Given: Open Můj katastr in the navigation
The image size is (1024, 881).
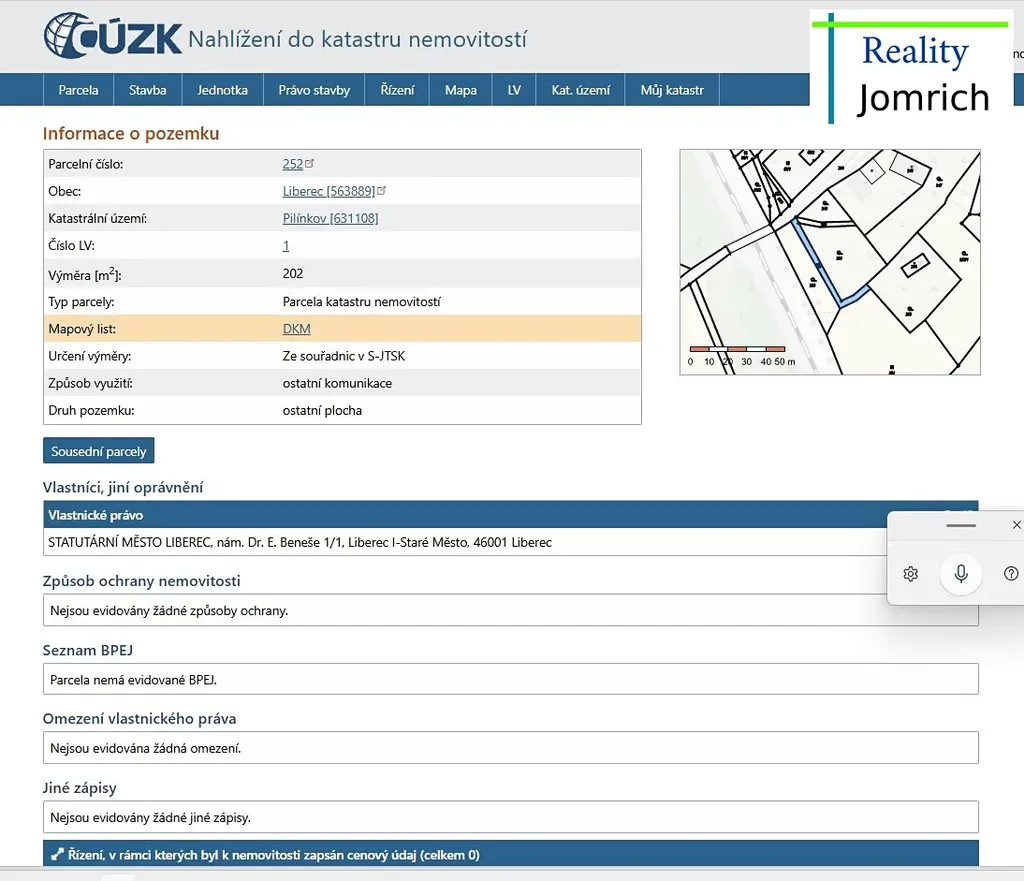Looking at the screenshot, I should 672,90.
